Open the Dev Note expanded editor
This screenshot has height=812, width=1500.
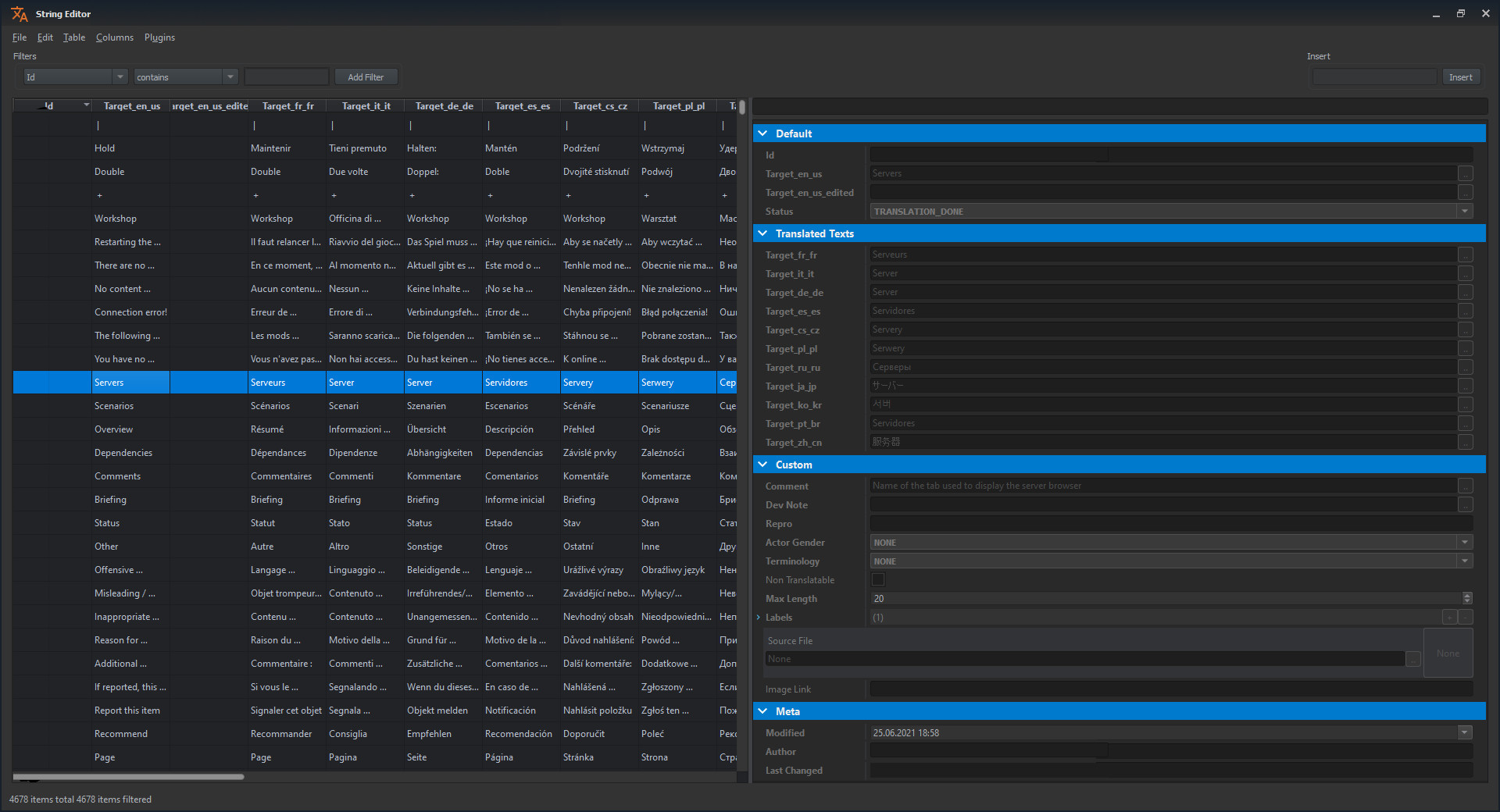(x=1465, y=504)
